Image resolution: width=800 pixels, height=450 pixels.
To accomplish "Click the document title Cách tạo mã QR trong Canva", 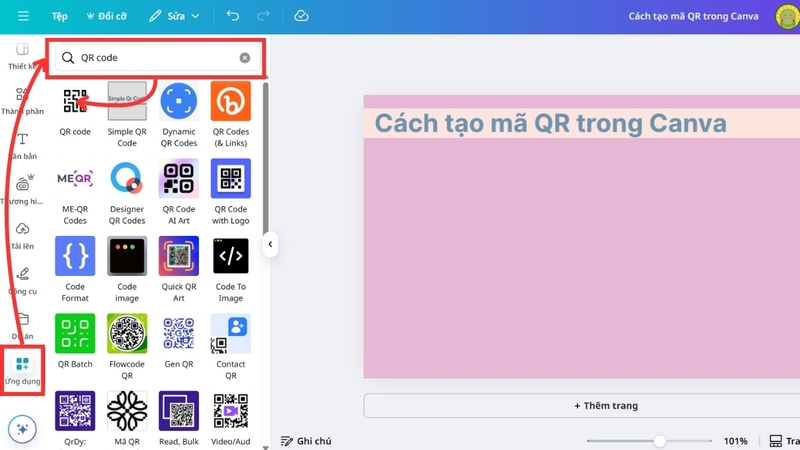I will (x=693, y=16).
